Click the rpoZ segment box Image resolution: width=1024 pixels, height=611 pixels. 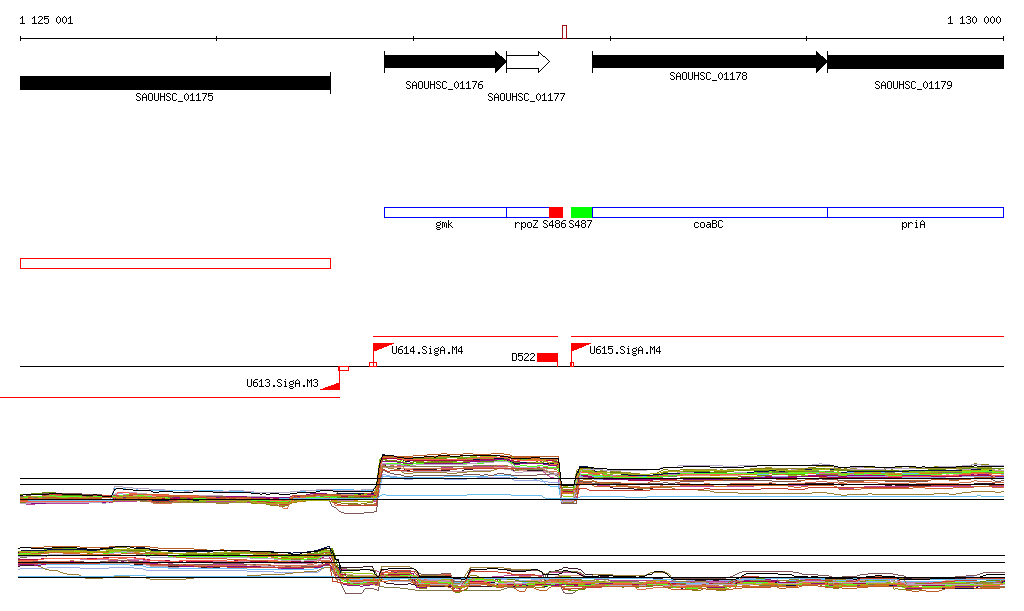tap(528, 212)
